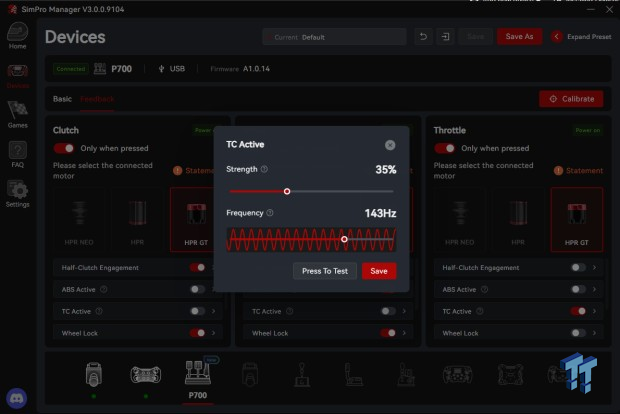The width and height of the screenshot is (620, 414).
Task: Close the TC Active dialog
Action: (x=390, y=145)
